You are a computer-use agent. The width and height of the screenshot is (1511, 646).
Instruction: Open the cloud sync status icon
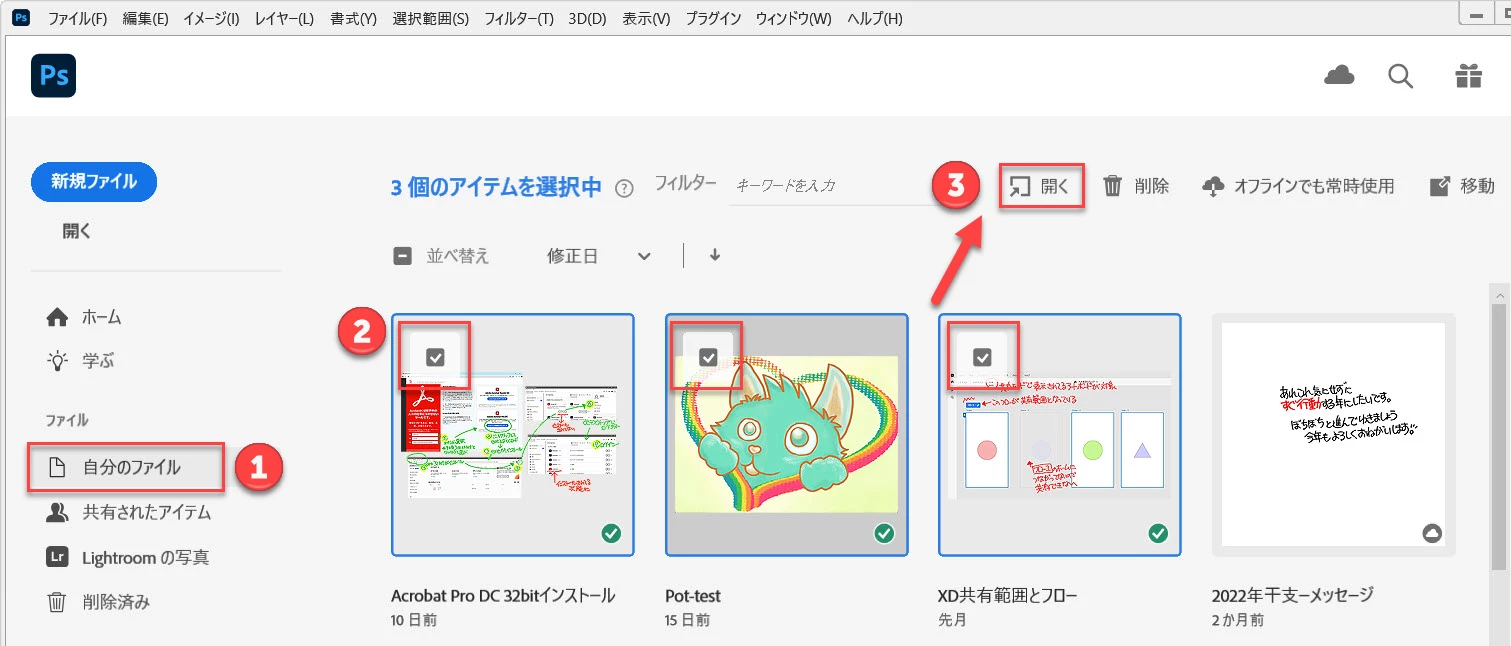(x=1339, y=75)
